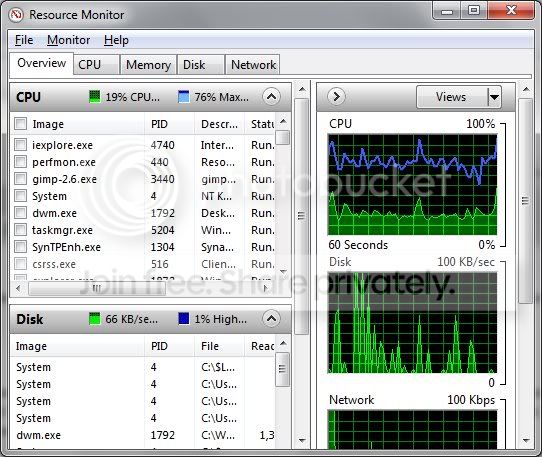This screenshot has height=457, width=542.
Task: Open the Help menu
Action: pyautogui.click(x=116, y=40)
